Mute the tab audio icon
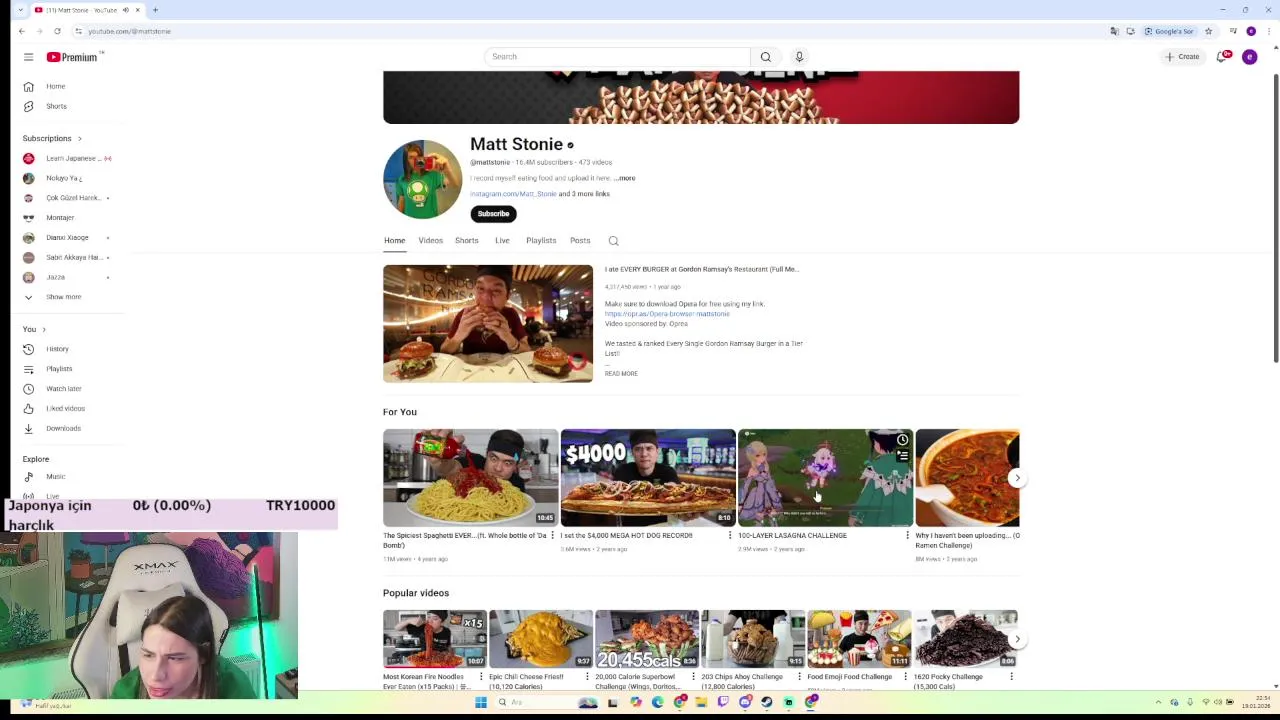The image size is (1280, 720). pyautogui.click(x=125, y=10)
